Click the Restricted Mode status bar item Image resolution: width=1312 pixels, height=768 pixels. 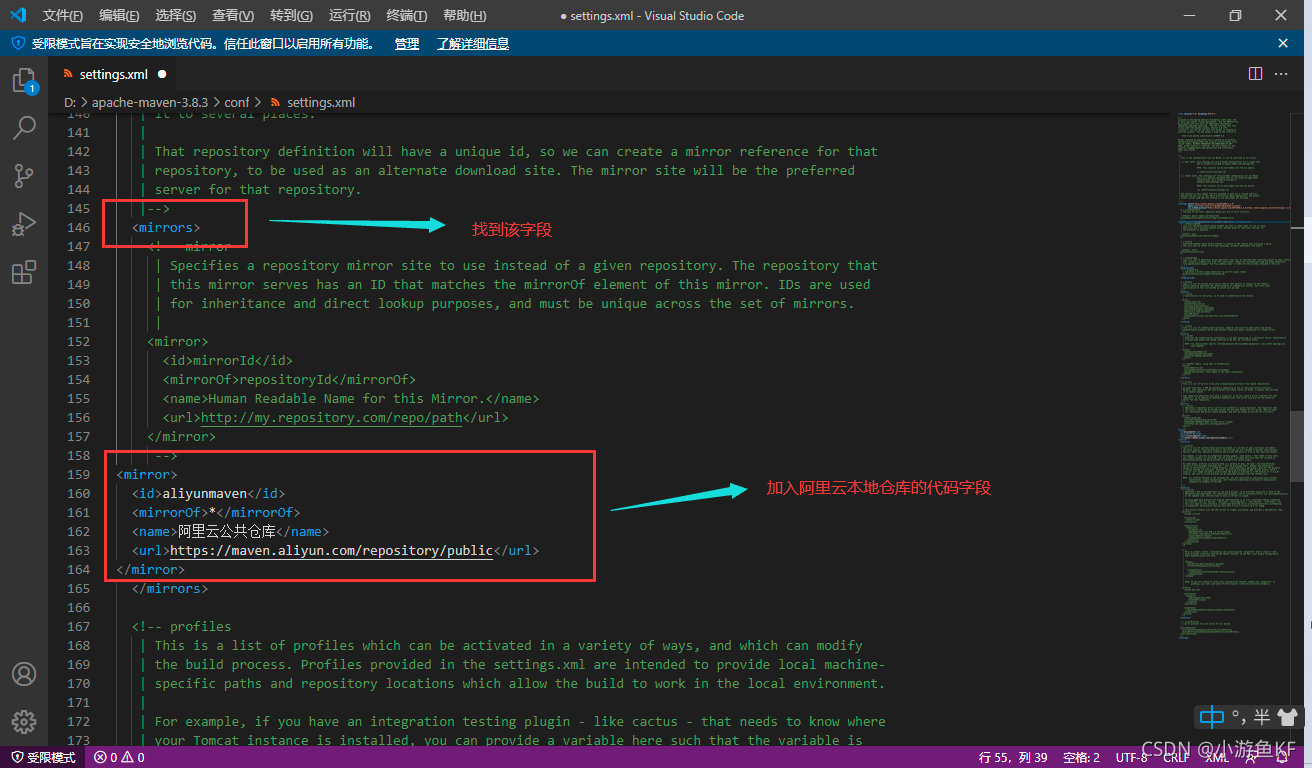point(44,757)
